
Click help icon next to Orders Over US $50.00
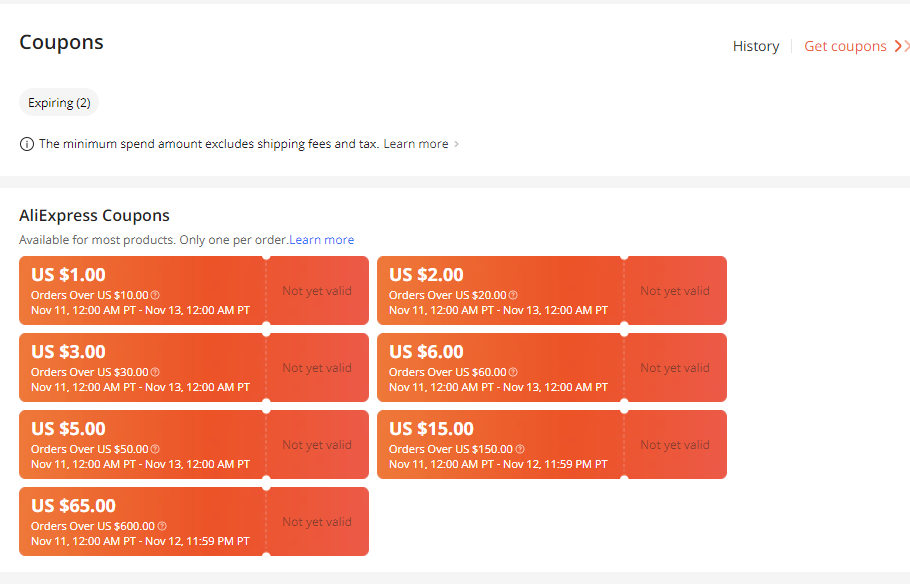(155, 449)
